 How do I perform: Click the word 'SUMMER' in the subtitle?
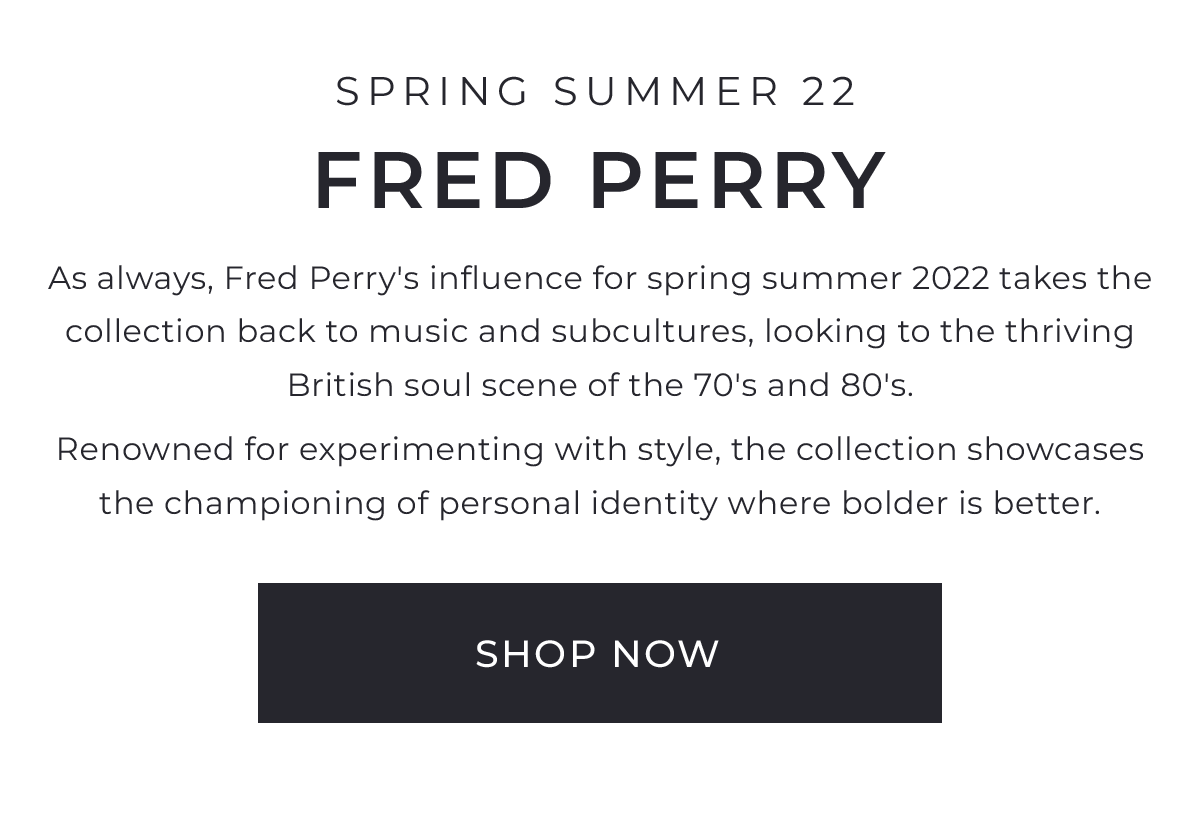point(668,92)
